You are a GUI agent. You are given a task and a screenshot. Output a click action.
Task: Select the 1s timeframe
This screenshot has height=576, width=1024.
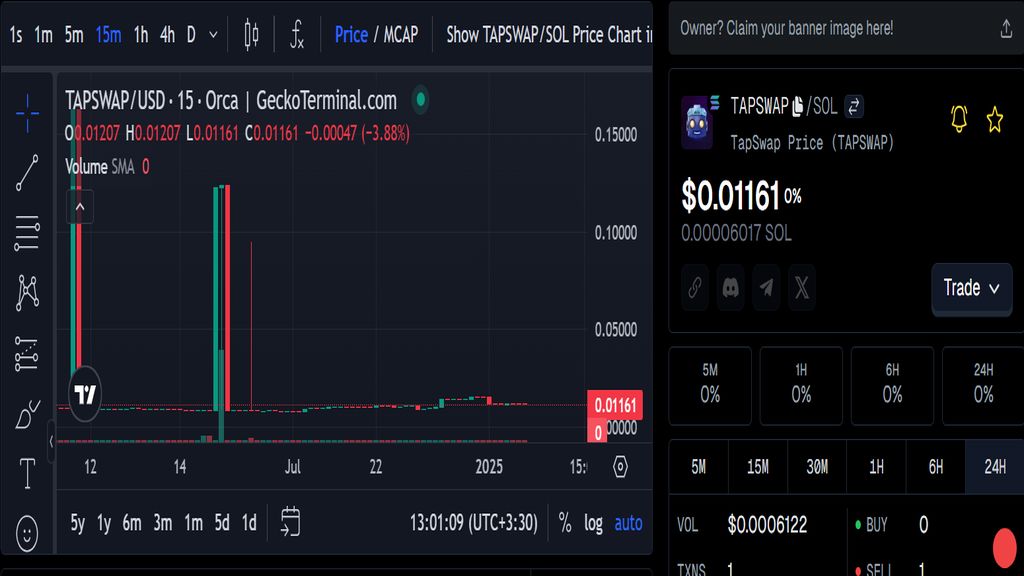click(x=16, y=35)
